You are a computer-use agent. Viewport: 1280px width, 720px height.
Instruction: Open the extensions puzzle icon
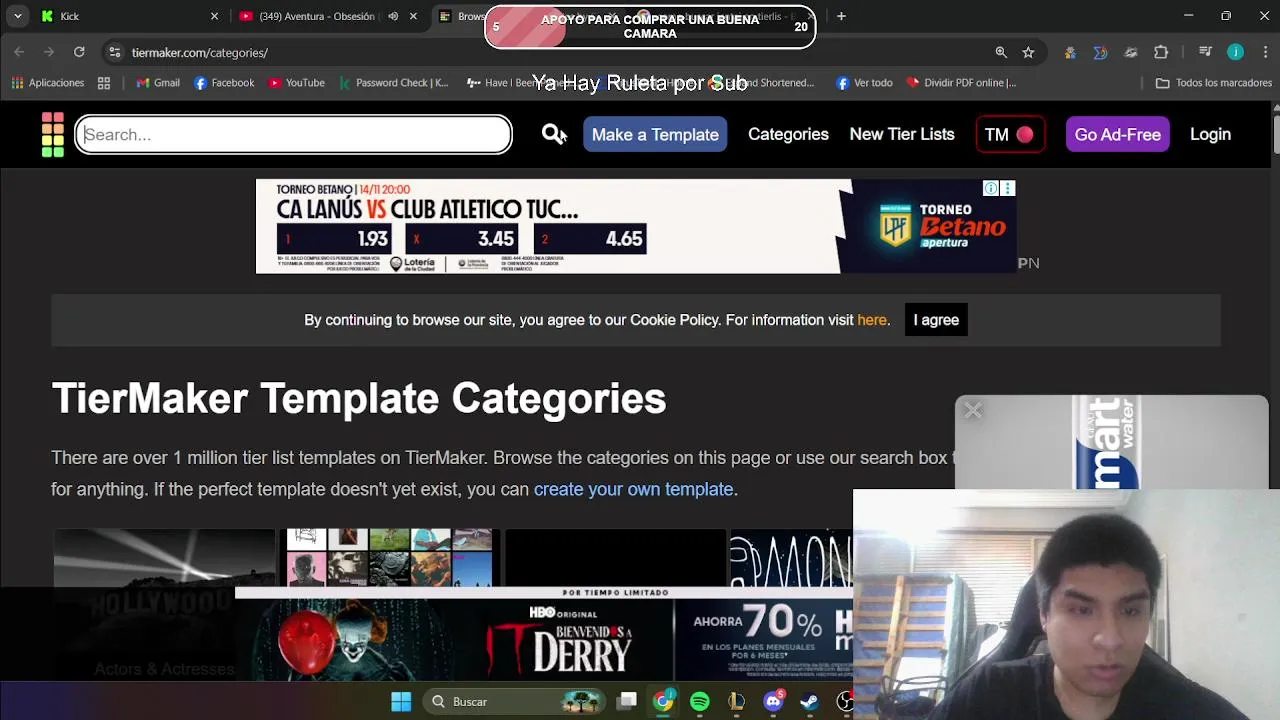point(1161,52)
